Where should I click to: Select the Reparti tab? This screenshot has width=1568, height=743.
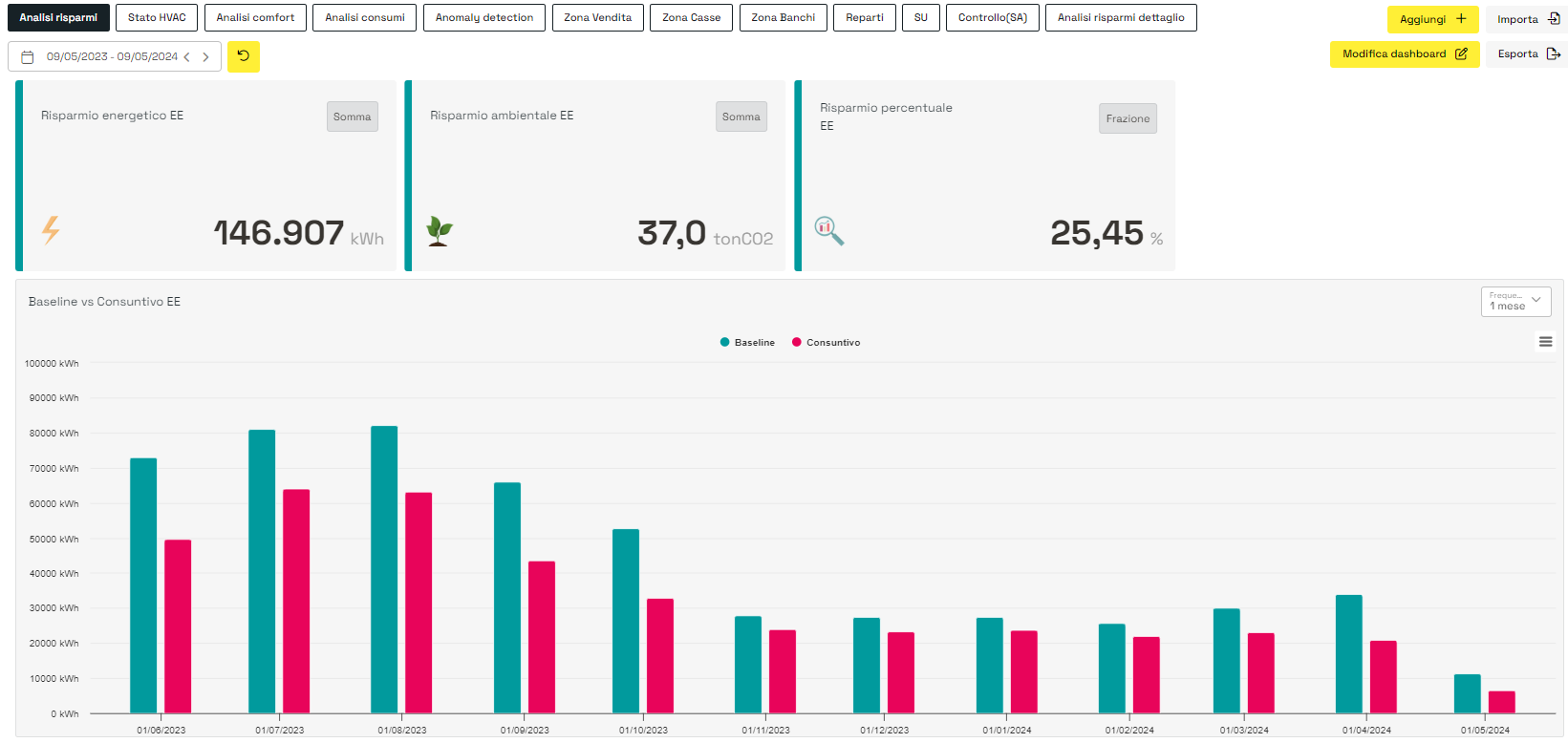pos(864,18)
